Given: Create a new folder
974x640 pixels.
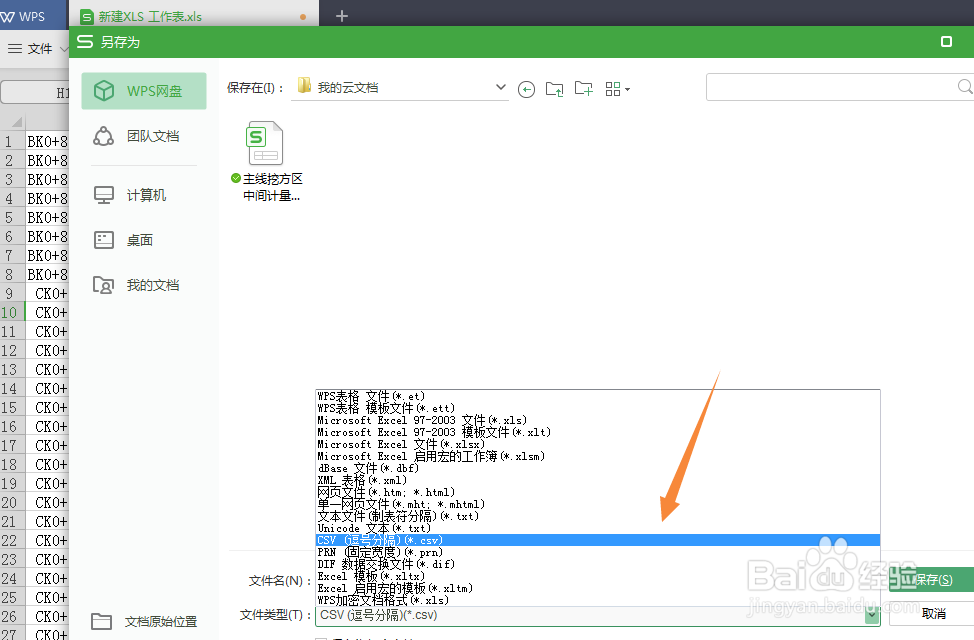Looking at the screenshot, I should (x=583, y=89).
